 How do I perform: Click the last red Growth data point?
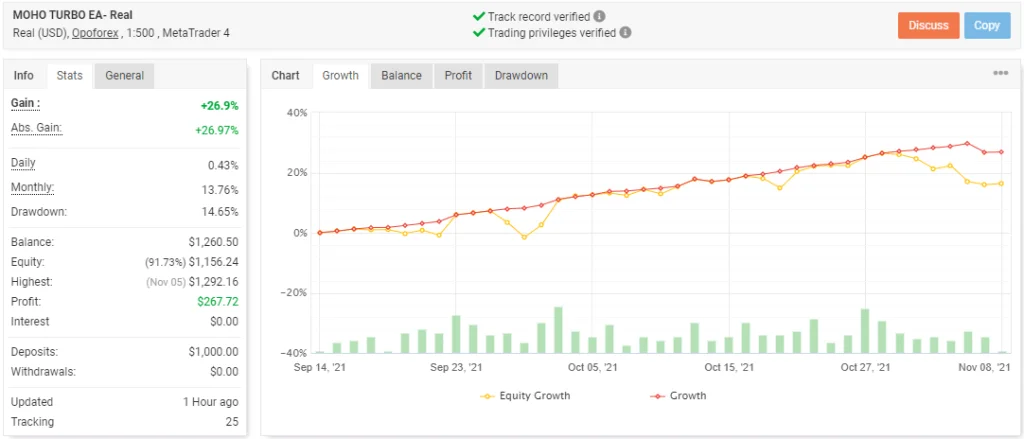(x=1002, y=152)
